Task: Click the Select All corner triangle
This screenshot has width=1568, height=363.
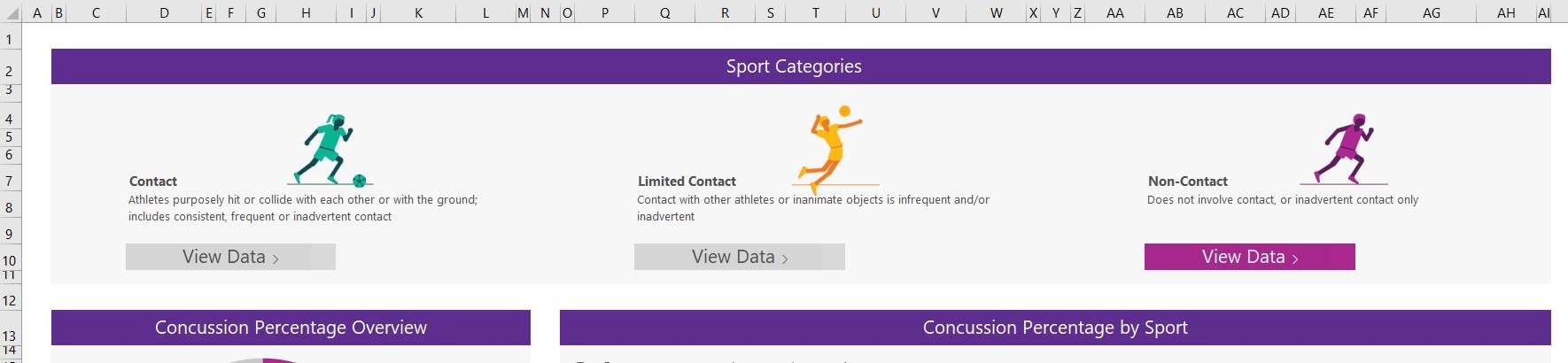Action: pyautogui.click(x=11, y=13)
